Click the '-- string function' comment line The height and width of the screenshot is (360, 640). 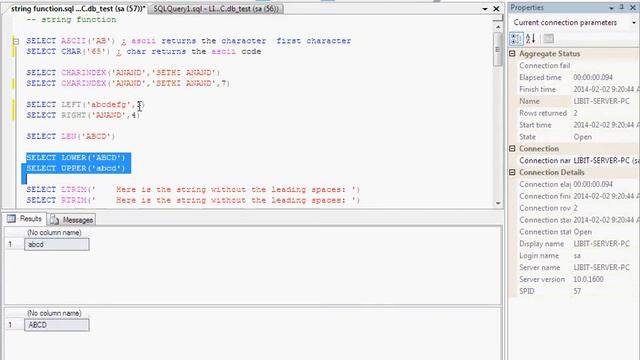pyautogui.click(x=71, y=20)
